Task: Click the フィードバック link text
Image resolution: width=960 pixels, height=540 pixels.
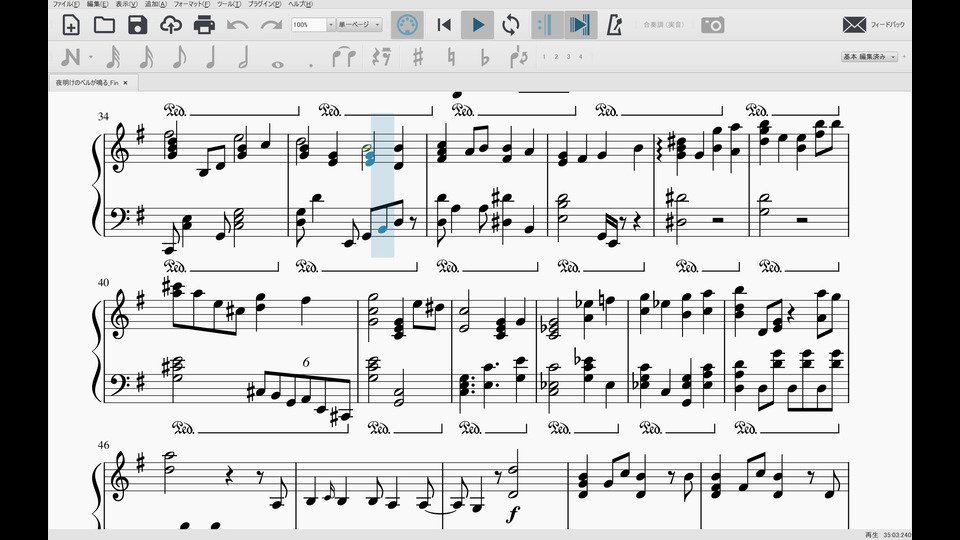Action: 887,25
